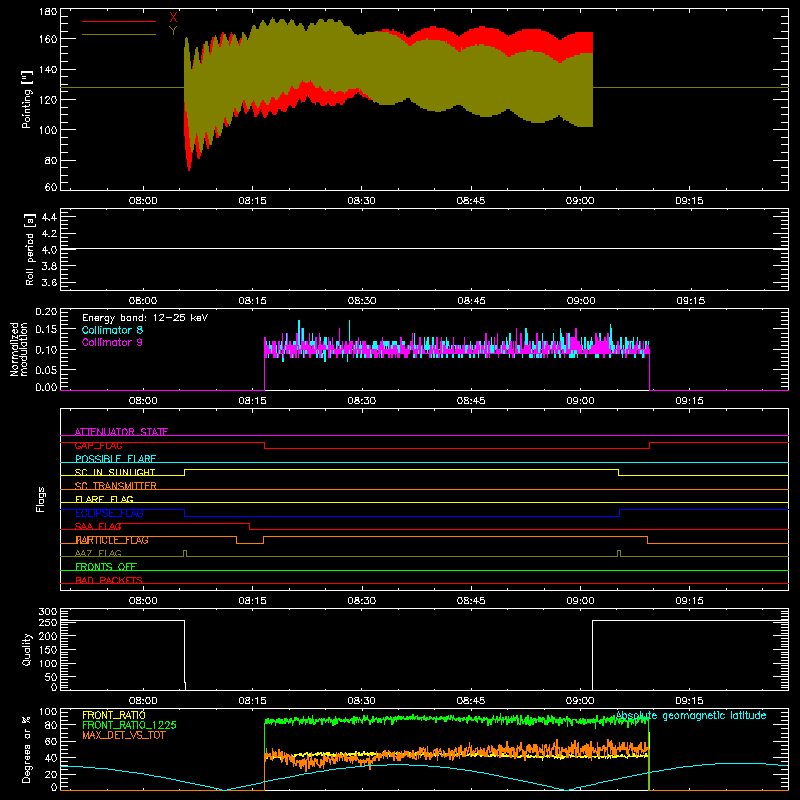Click the 08:30 tick label under Roll period plot
Screen dimensions: 800x800
pos(362,301)
